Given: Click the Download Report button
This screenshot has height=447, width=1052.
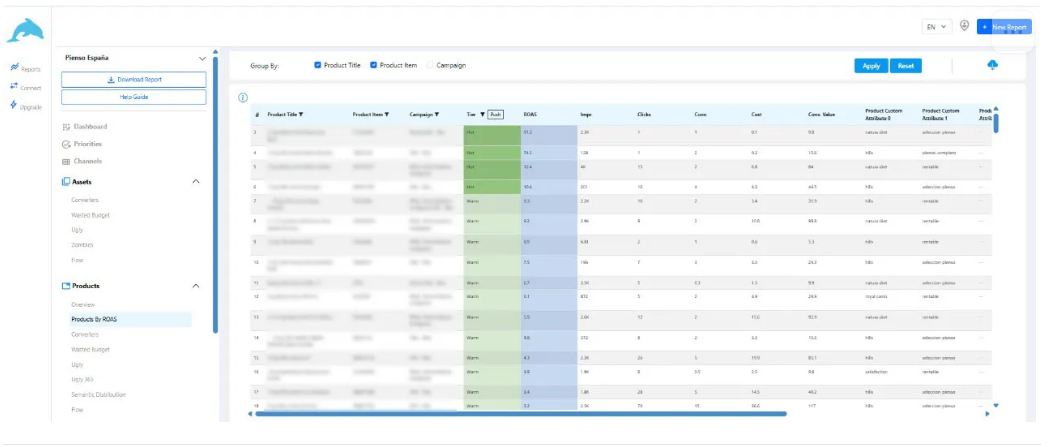Looking at the screenshot, I should tap(134, 80).
